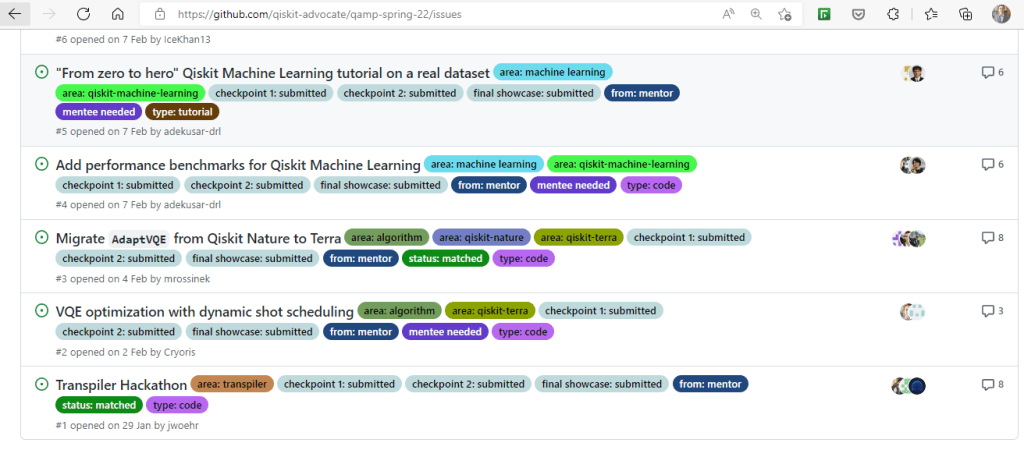
Task: Click assignee avatars on the Migrate AdaptVQE issue
Action: [909, 238]
